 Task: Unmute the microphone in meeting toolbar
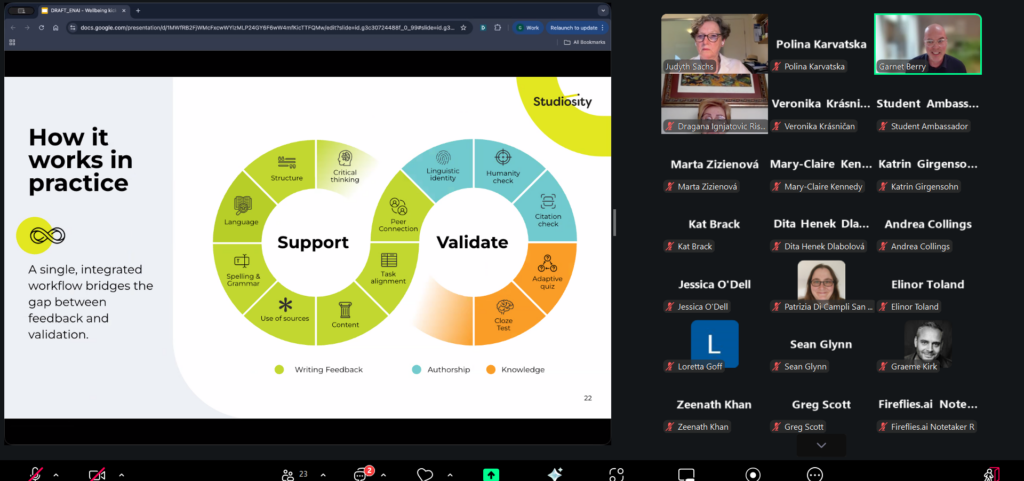[x=37, y=474]
